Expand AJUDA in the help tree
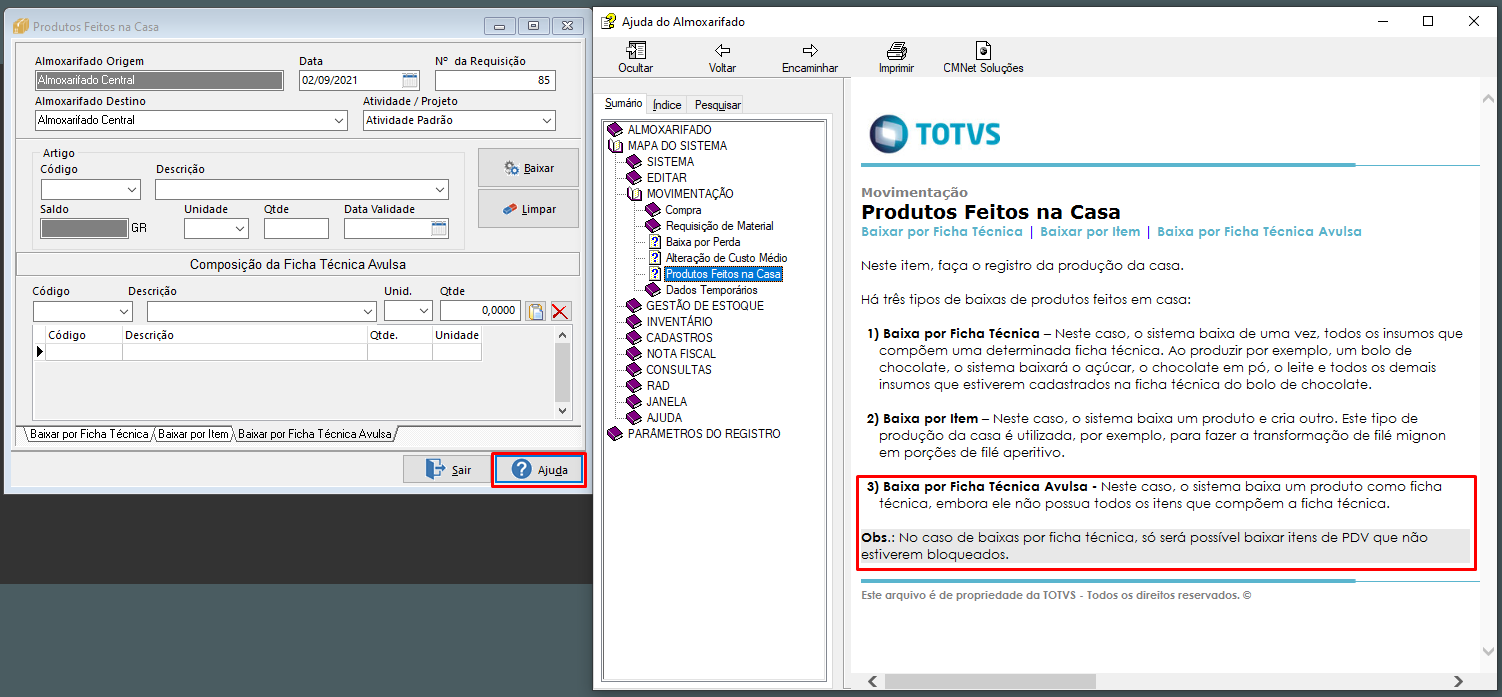The width and height of the screenshot is (1502, 697). [664, 418]
